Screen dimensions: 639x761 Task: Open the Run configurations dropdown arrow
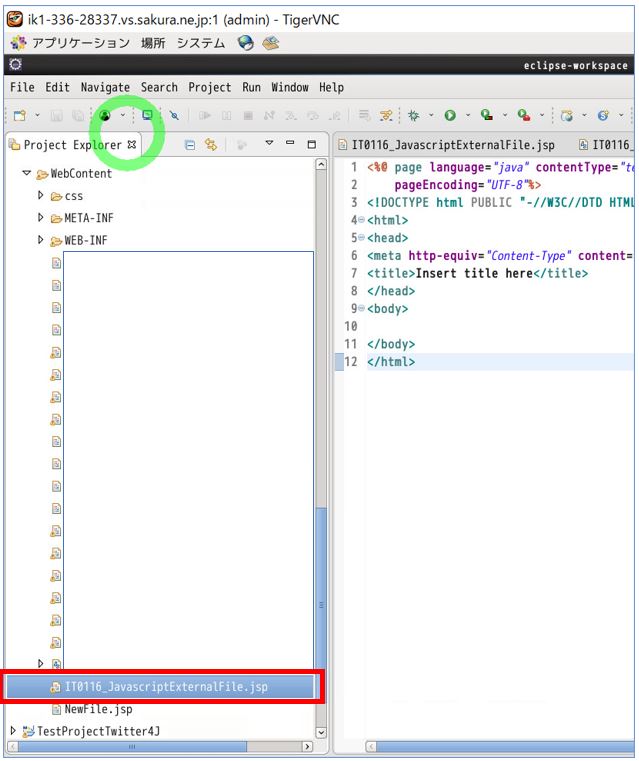[x=468, y=116]
